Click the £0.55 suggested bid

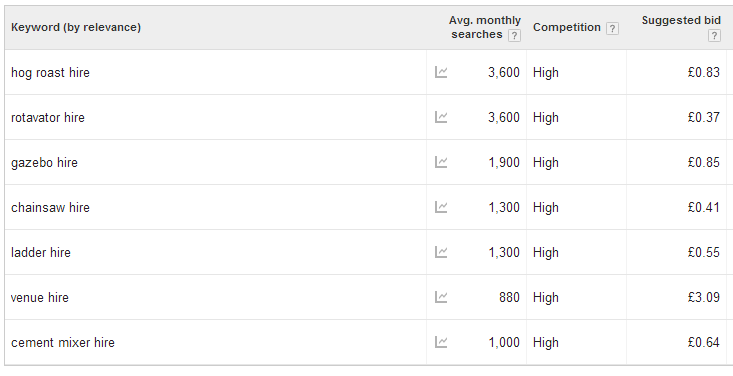click(704, 252)
